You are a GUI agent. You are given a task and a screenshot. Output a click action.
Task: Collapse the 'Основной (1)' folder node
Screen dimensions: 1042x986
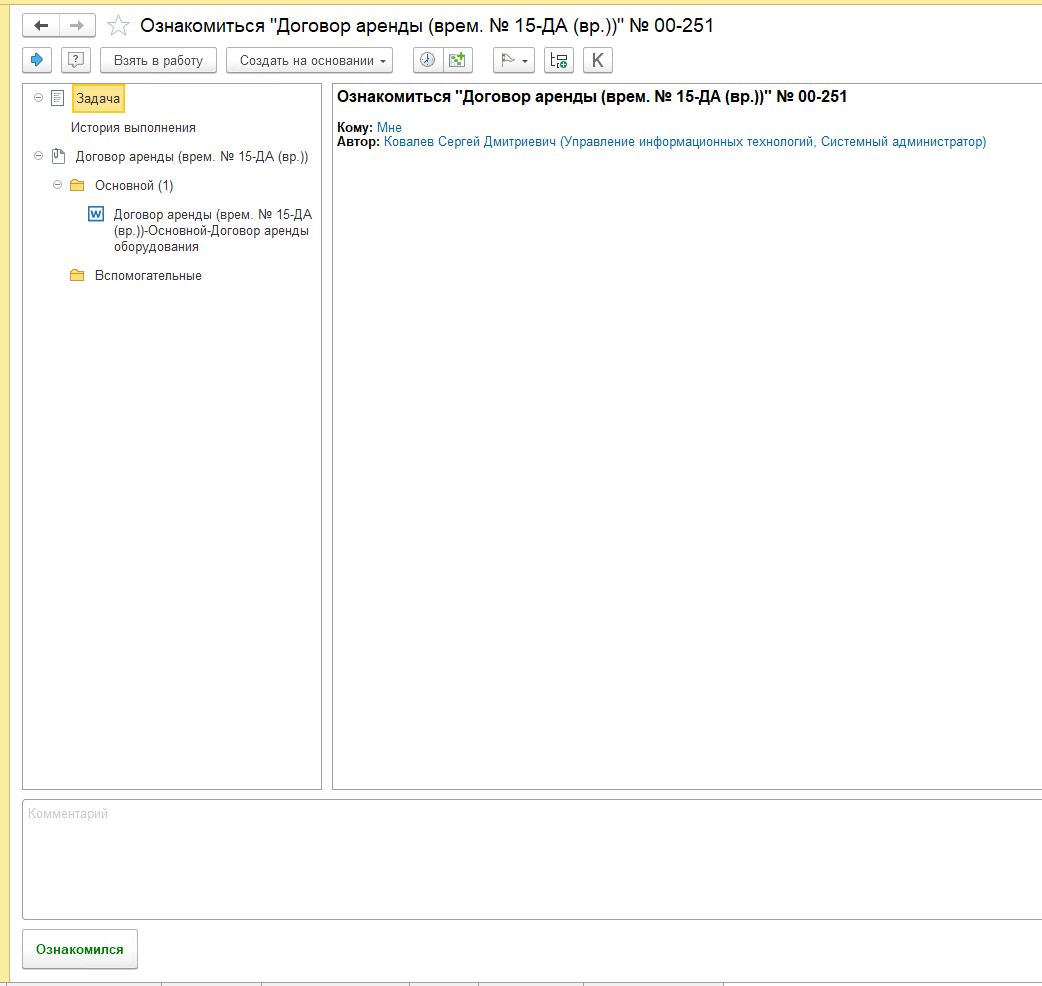57,185
